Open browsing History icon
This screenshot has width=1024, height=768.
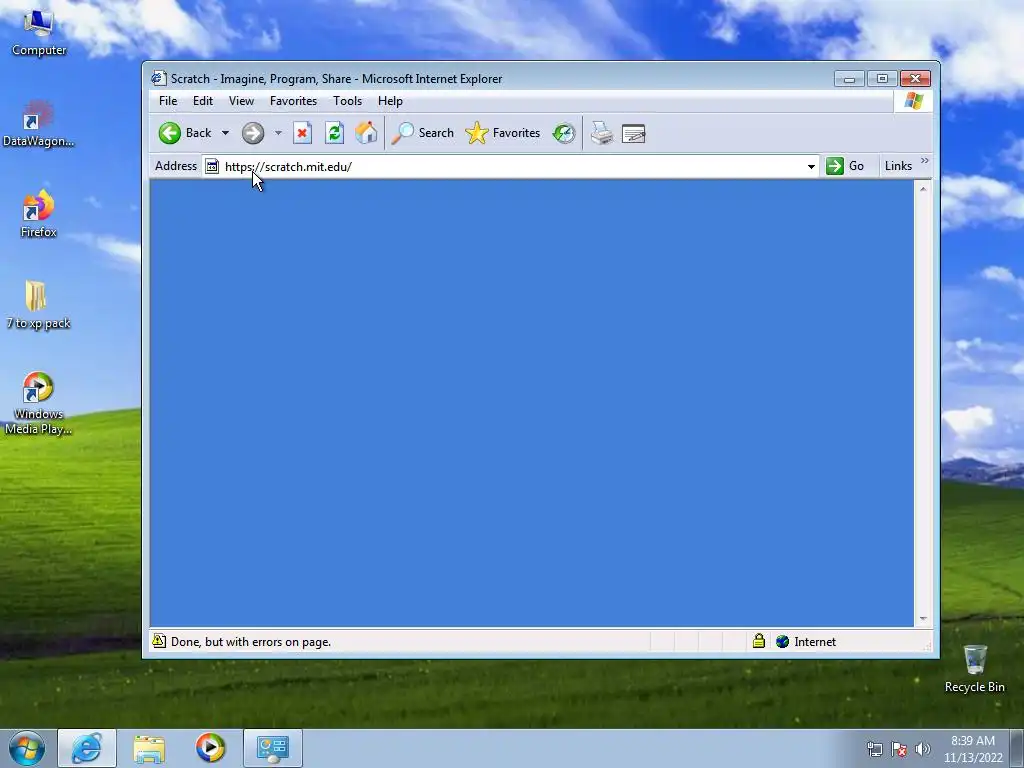coord(564,133)
